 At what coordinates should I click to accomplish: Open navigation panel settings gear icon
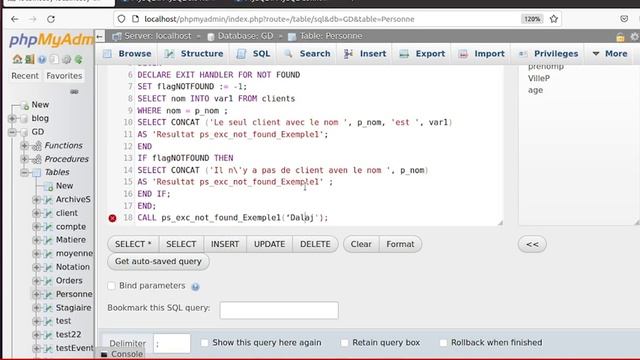[x=66, y=60]
